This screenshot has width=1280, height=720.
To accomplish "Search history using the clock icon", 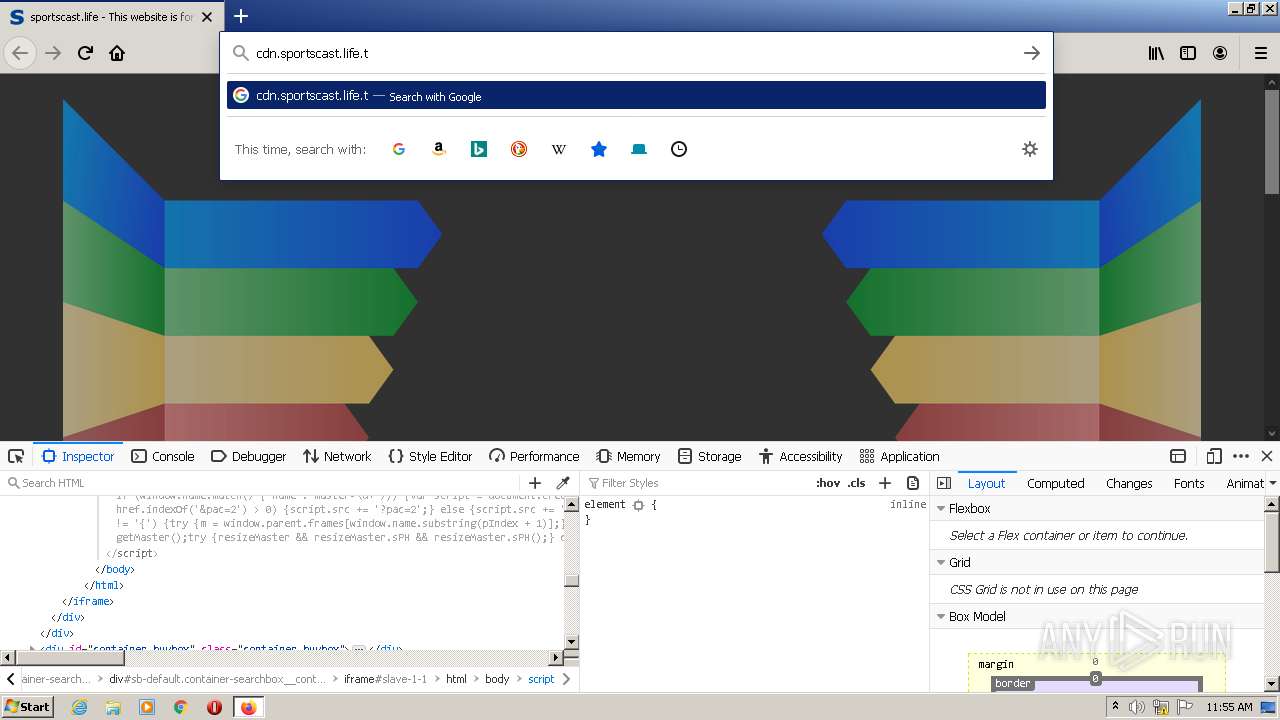I will [x=679, y=149].
